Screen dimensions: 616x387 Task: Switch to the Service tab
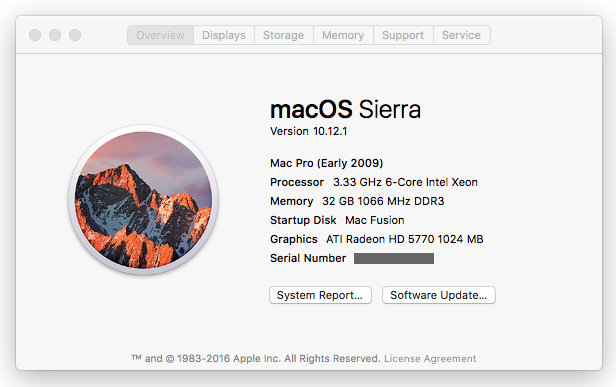pos(461,35)
